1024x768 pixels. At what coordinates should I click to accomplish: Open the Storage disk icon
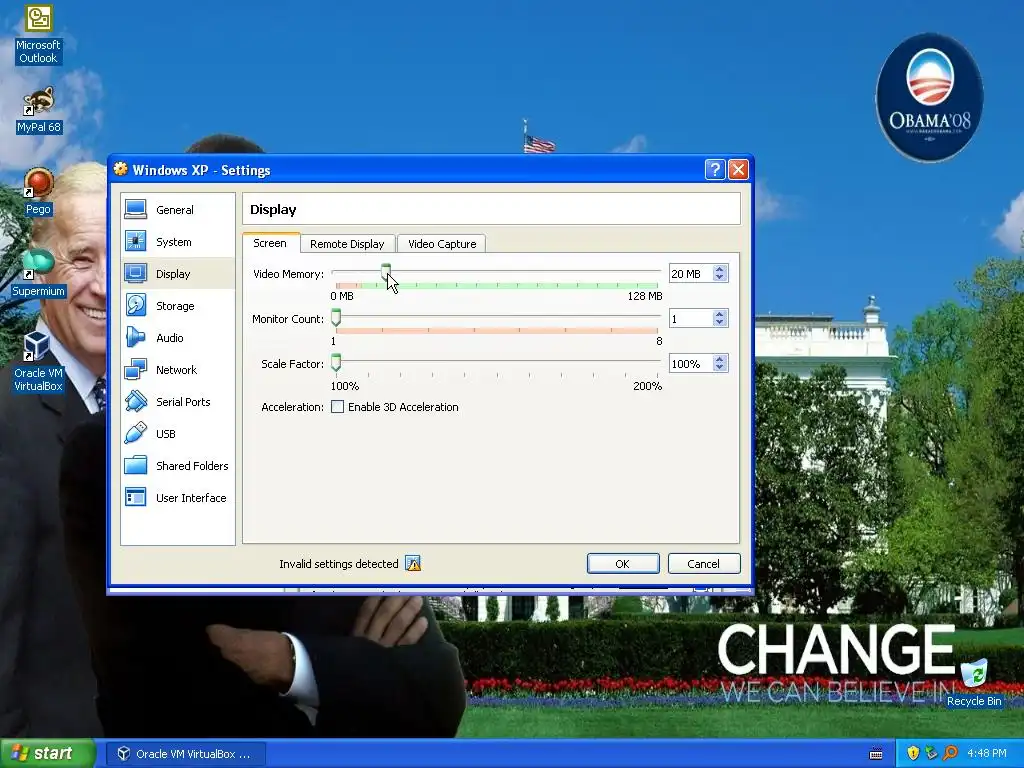[135, 305]
